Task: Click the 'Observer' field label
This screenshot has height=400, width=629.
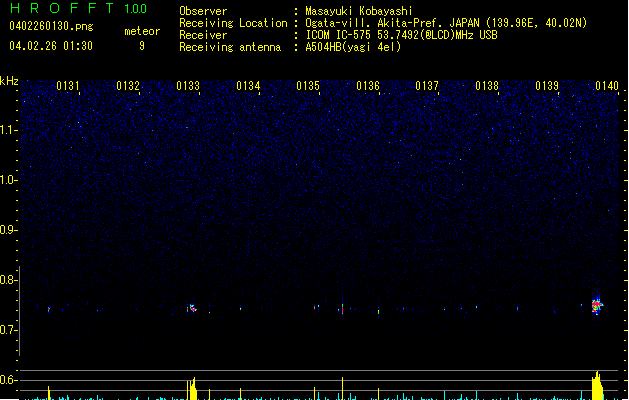Action: coord(203,11)
